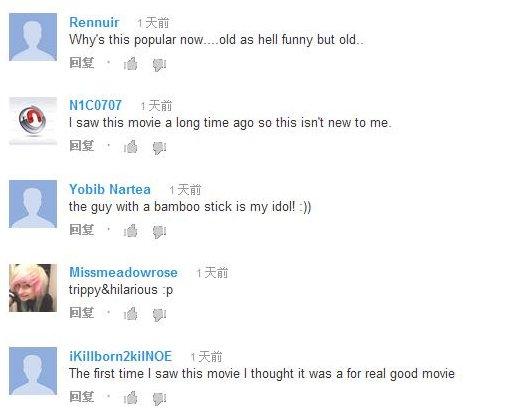Dislike iKillborn2kilNOE's comment
The height and width of the screenshot is (419, 513).
(159, 399)
